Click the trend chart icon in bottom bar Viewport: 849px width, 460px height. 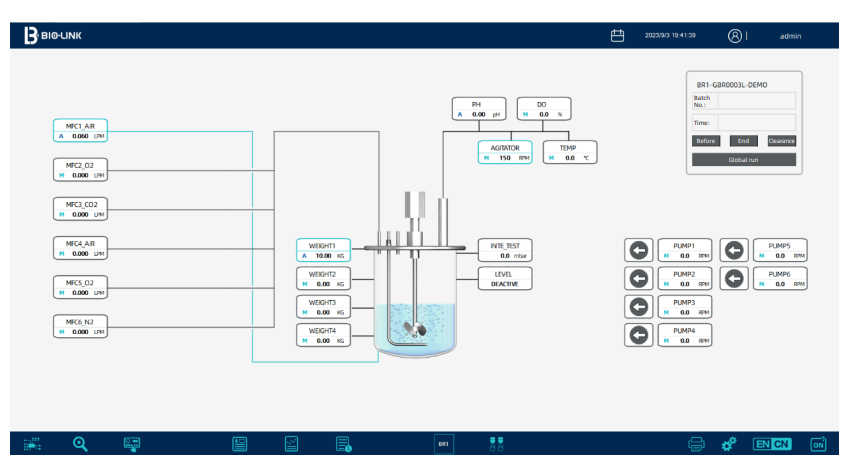(292, 443)
